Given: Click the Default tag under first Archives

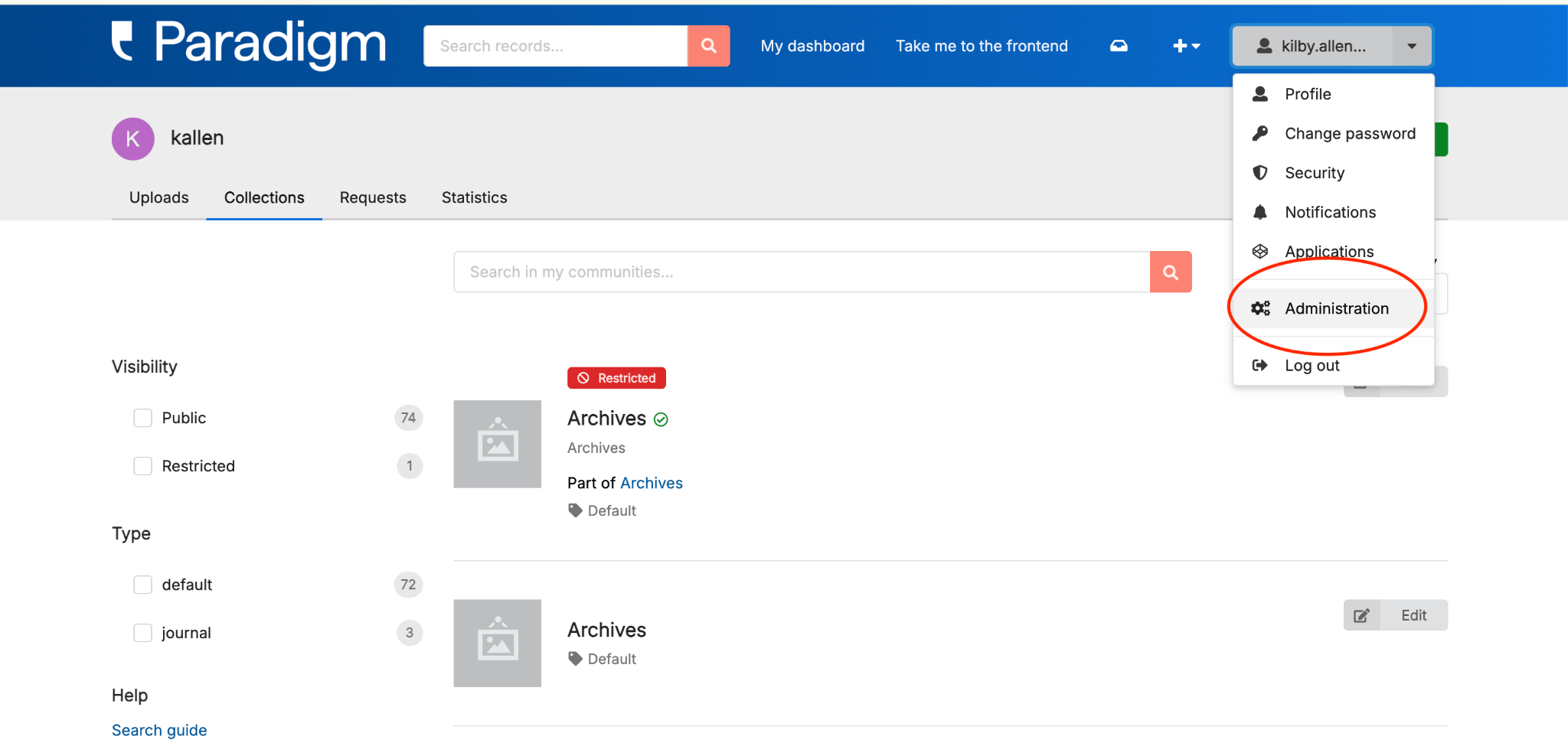Looking at the screenshot, I should [603, 510].
